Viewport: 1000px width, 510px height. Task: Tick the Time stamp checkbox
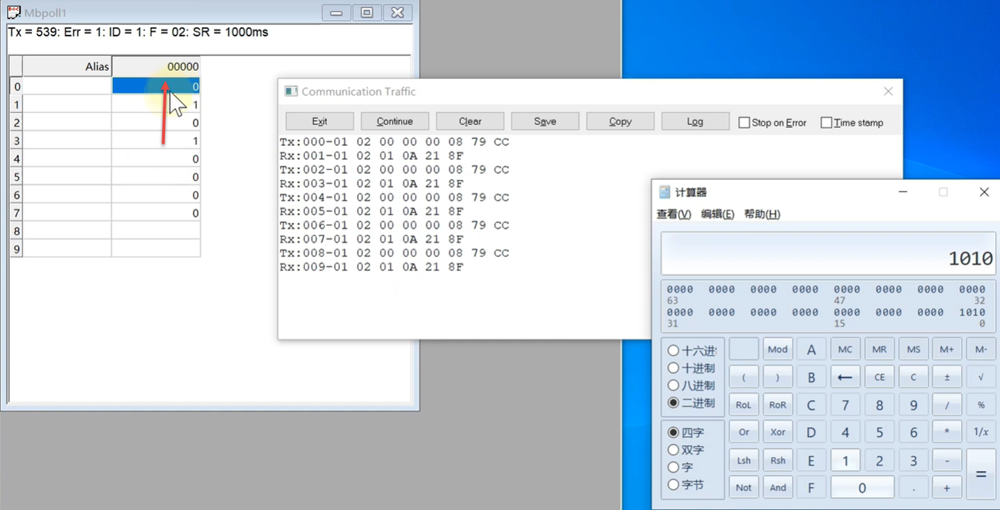point(826,123)
